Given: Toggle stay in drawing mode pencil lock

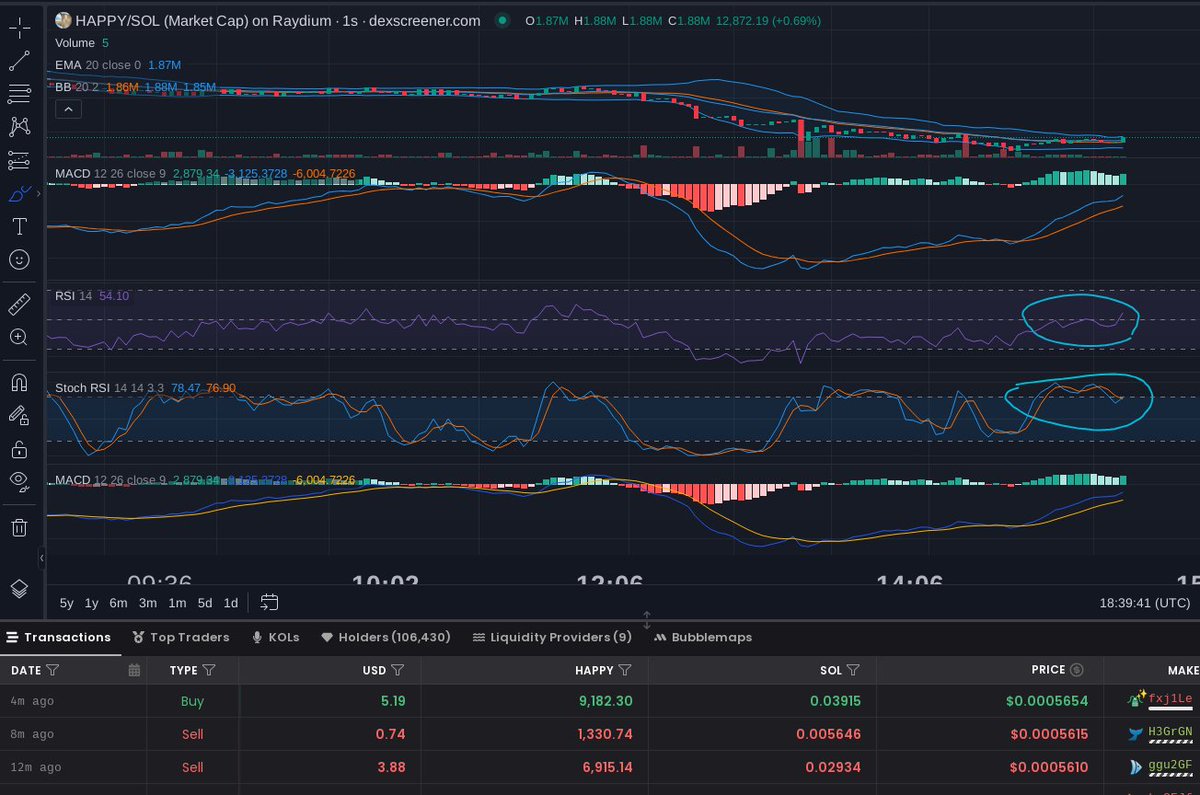Looking at the screenshot, I should (x=19, y=415).
